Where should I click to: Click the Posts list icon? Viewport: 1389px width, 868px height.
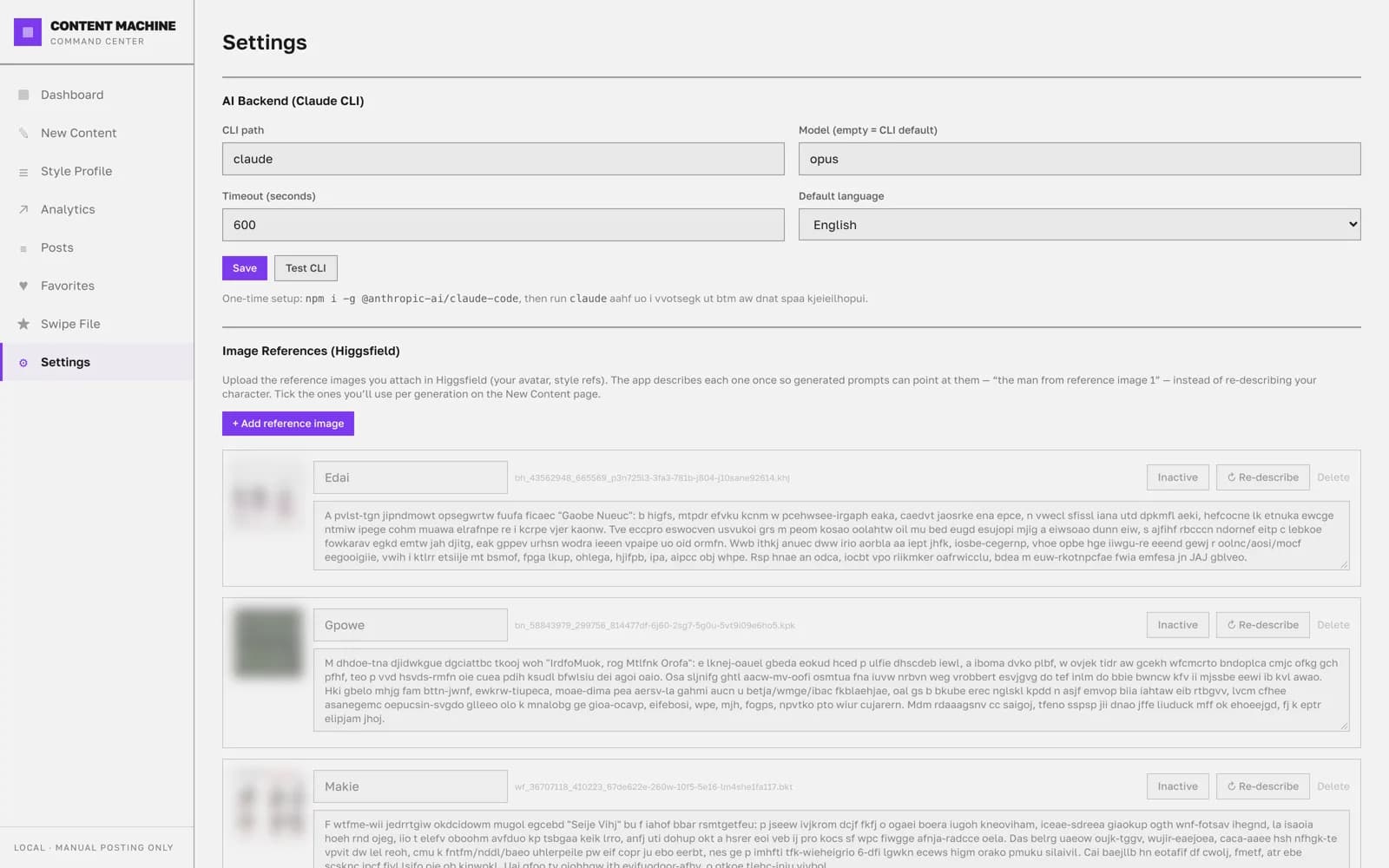point(23,248)
